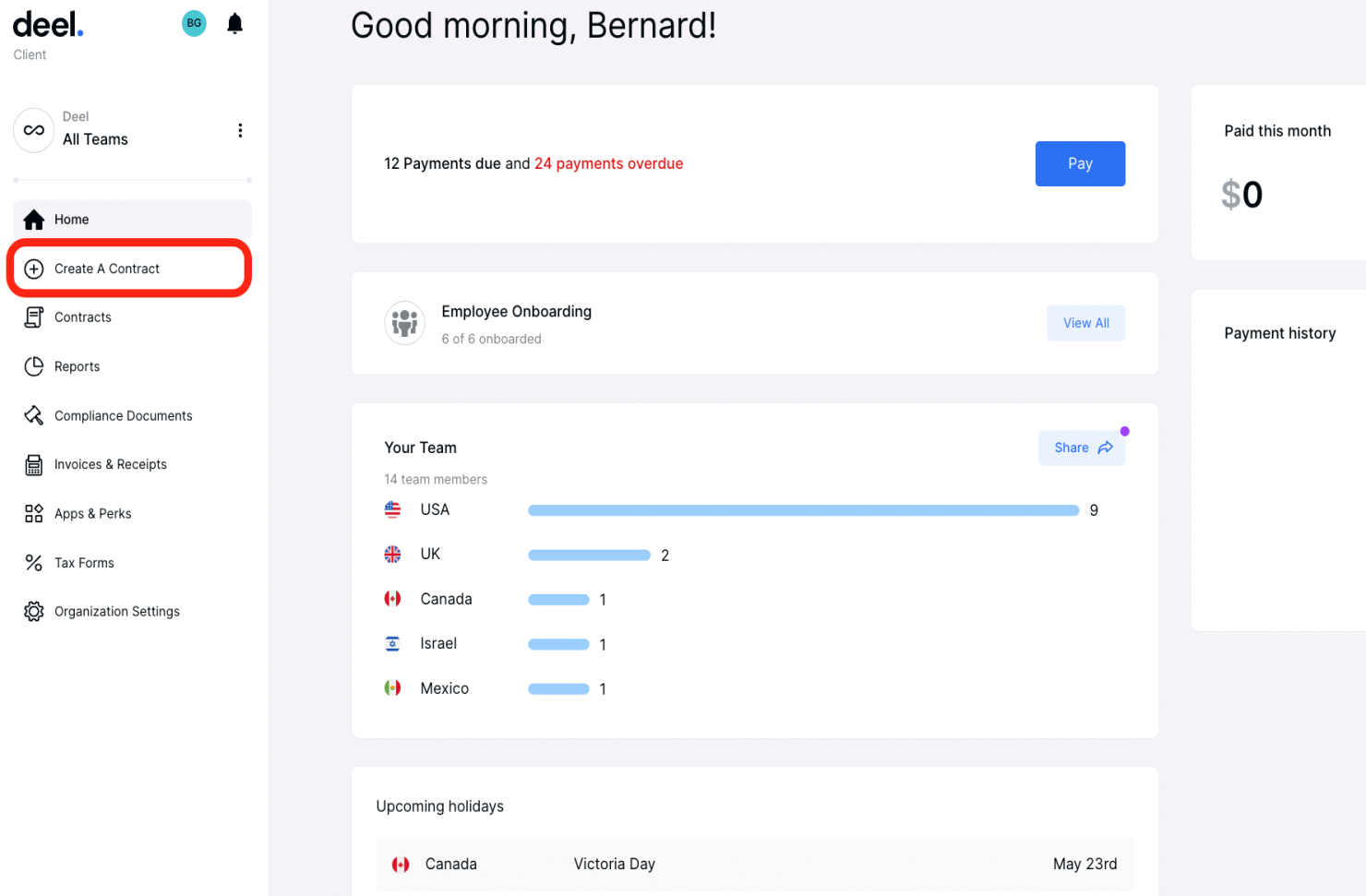Click the Tax Forms percent icon

coord(34,563)
